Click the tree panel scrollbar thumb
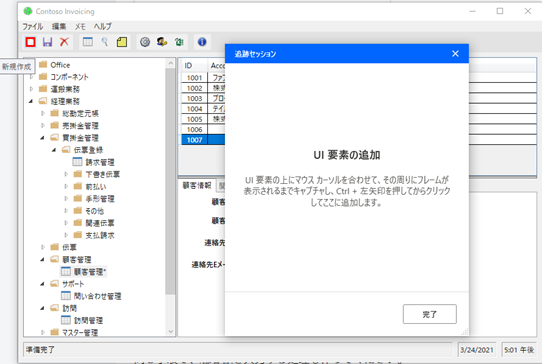 click(x=170, y=181)
